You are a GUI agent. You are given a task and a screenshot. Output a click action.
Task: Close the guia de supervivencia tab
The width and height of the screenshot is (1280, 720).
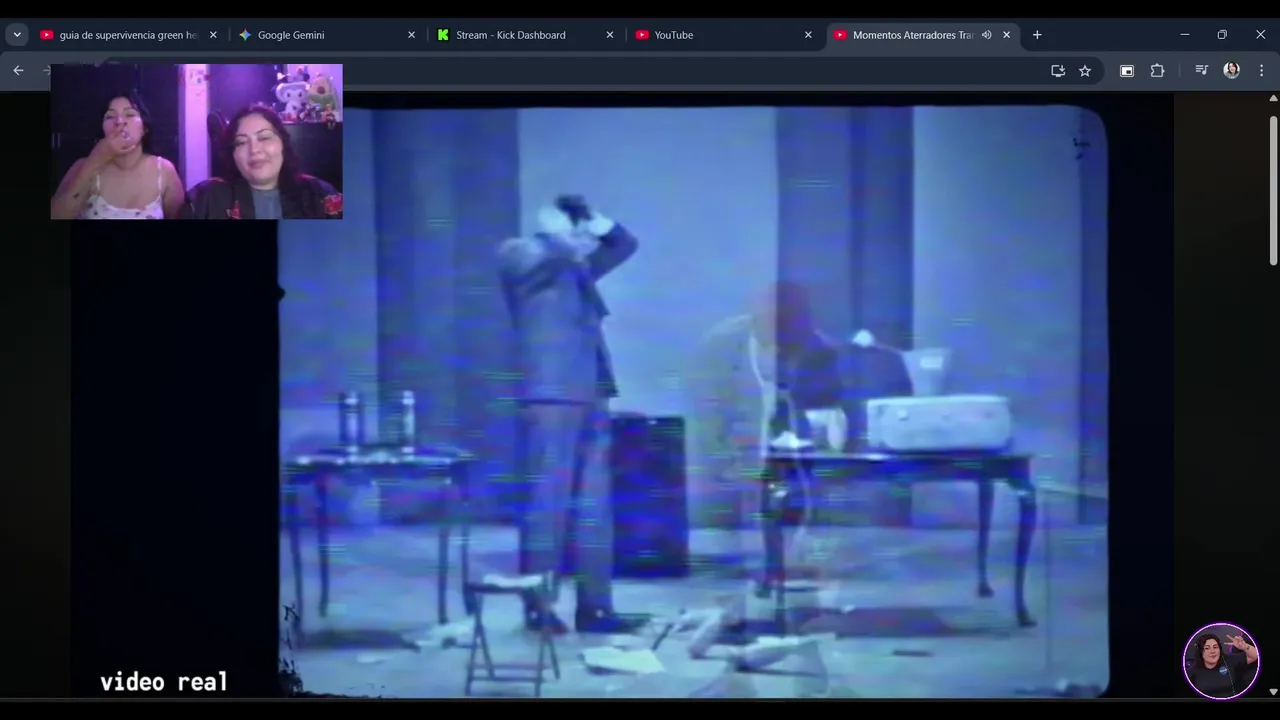(x=213, y=35)
